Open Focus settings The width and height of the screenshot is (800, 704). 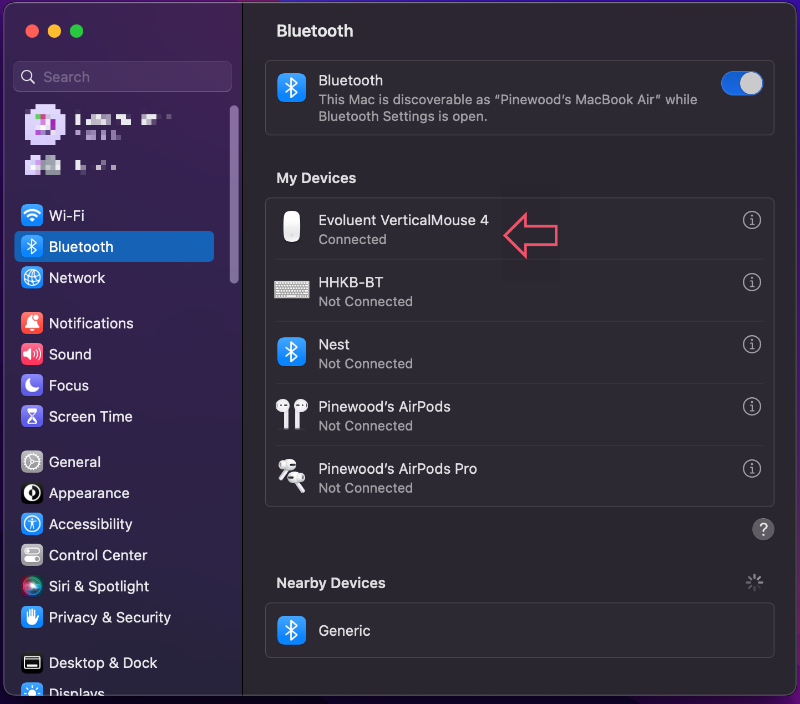(x=114, y=386)
